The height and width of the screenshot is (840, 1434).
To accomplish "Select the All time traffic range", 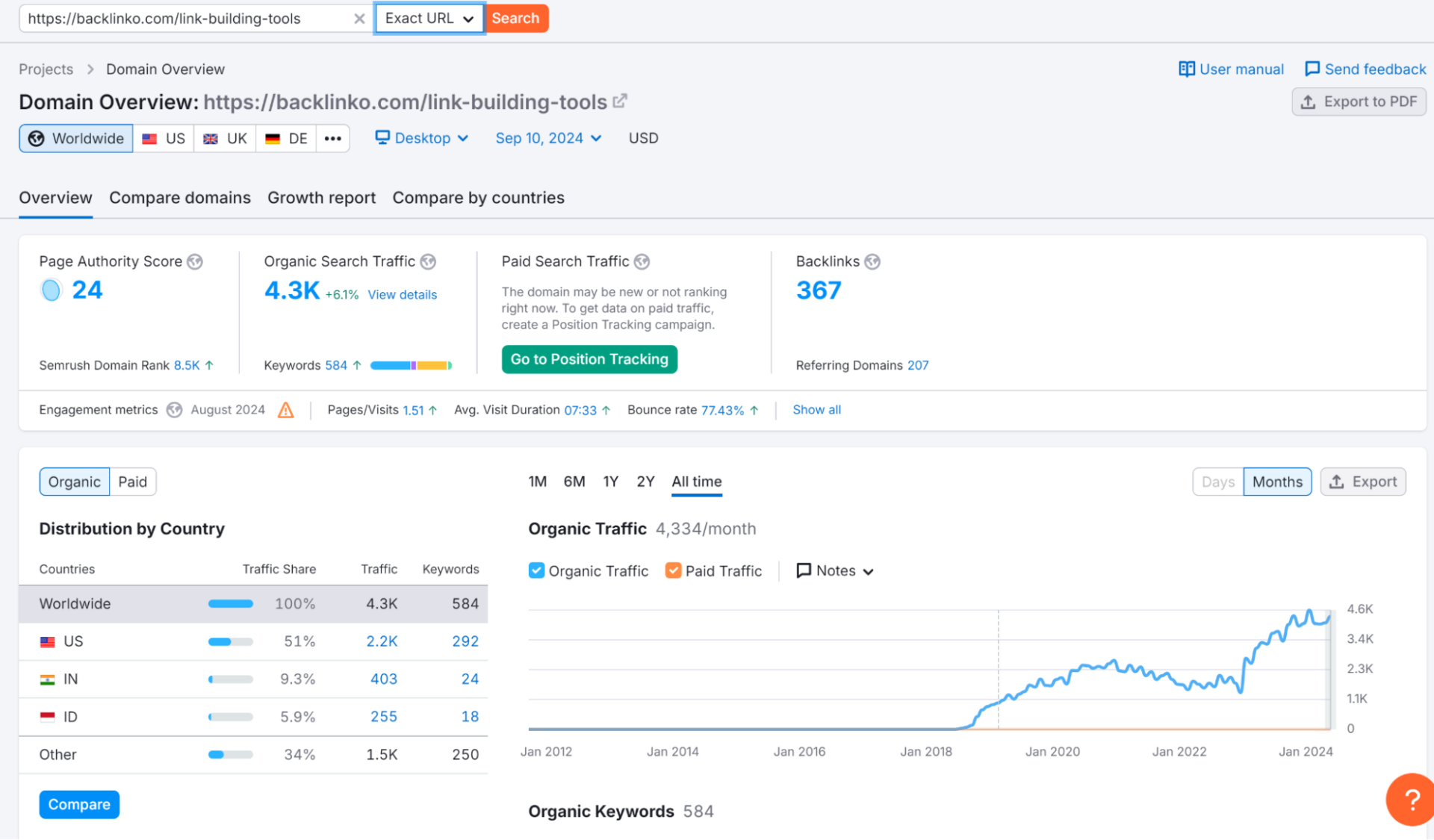I will pos(696,481).
